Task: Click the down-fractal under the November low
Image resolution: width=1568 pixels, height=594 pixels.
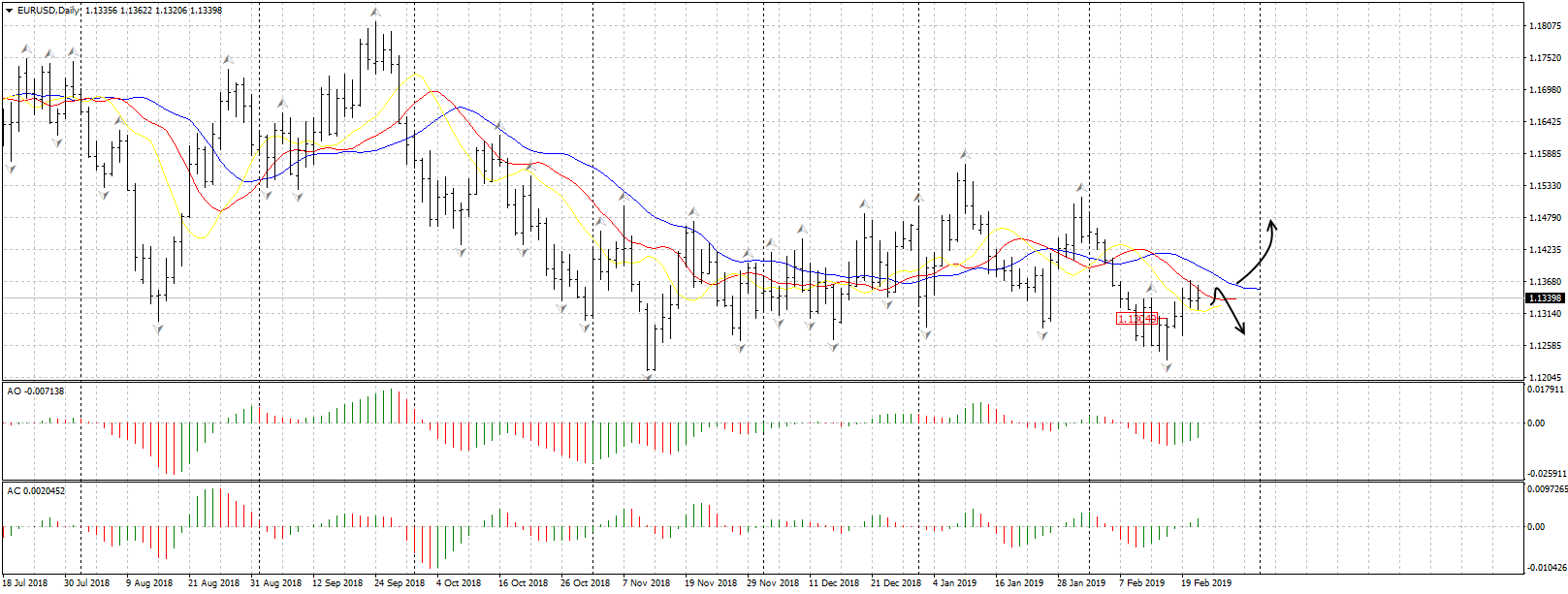Action: tap(649, 376)
